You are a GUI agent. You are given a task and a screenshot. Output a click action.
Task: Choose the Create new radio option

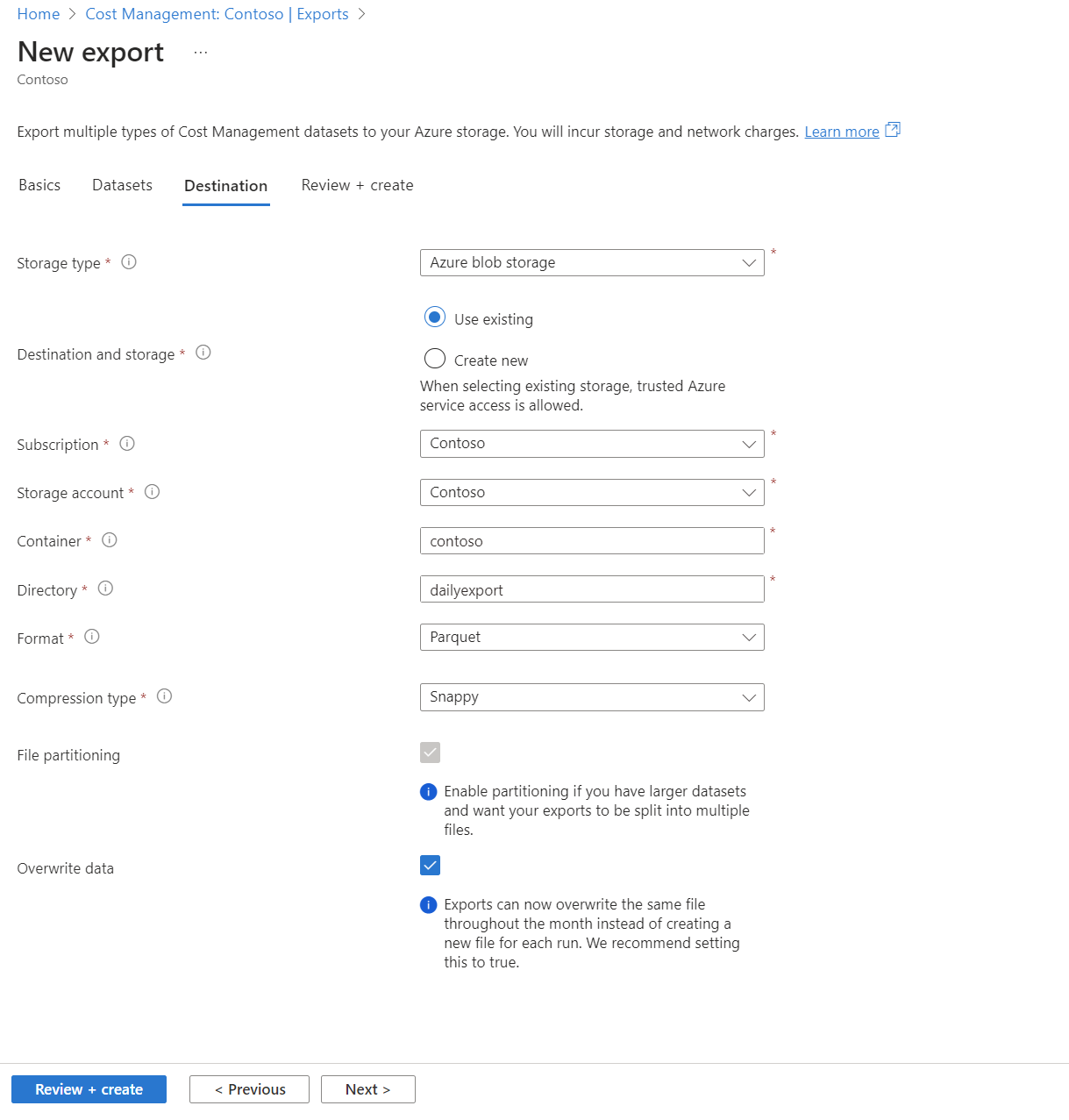tap(435, 359)
